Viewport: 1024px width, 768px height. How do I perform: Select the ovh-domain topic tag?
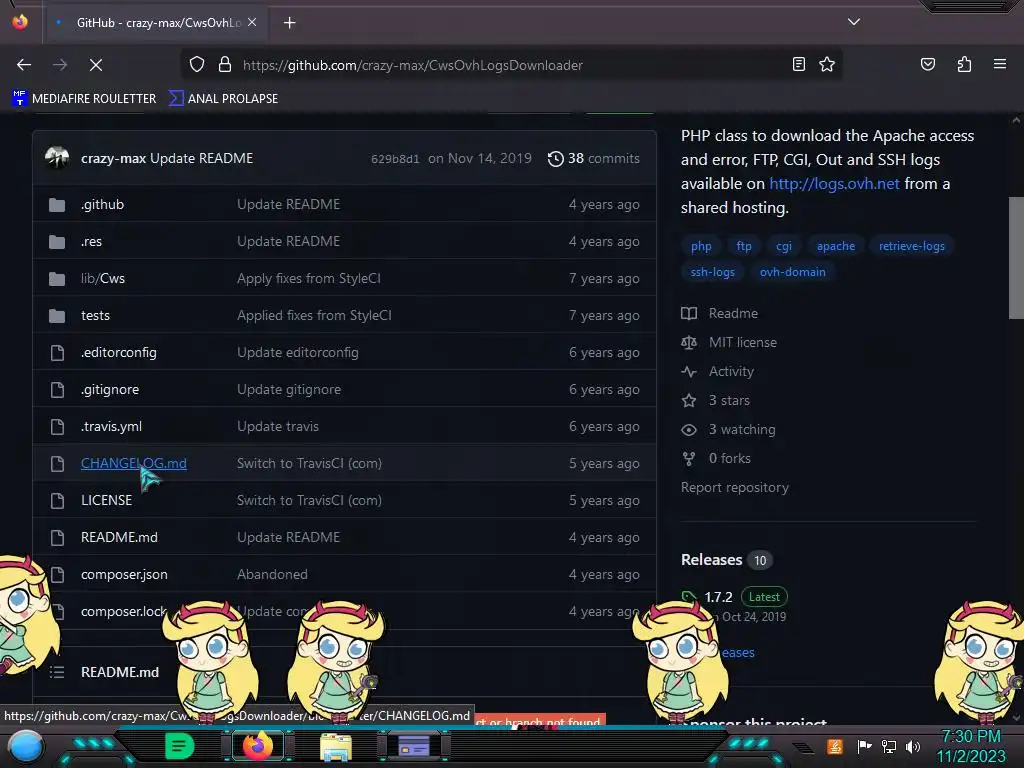[792, 272]
